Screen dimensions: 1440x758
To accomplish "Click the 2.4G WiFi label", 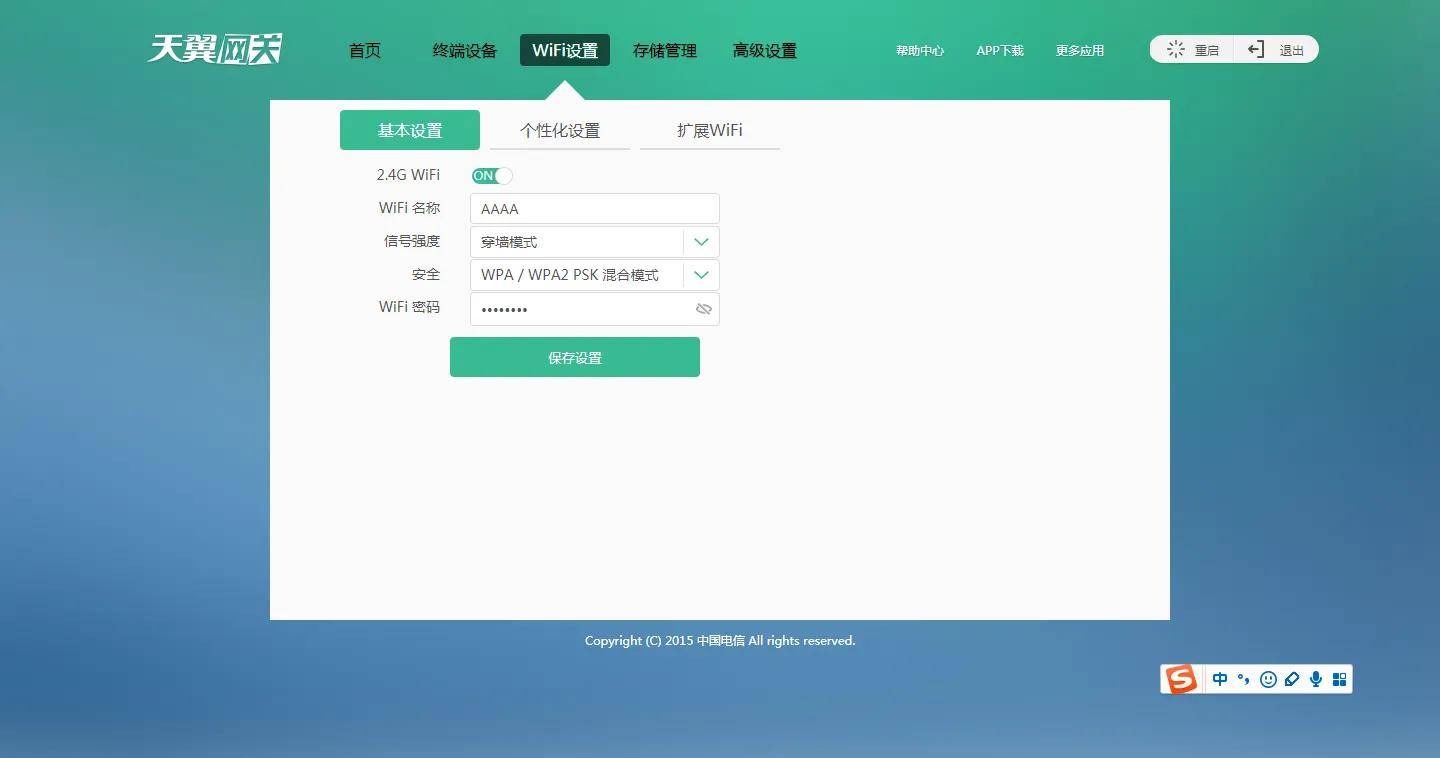I will pyautogui.click(x=408, y=175).
